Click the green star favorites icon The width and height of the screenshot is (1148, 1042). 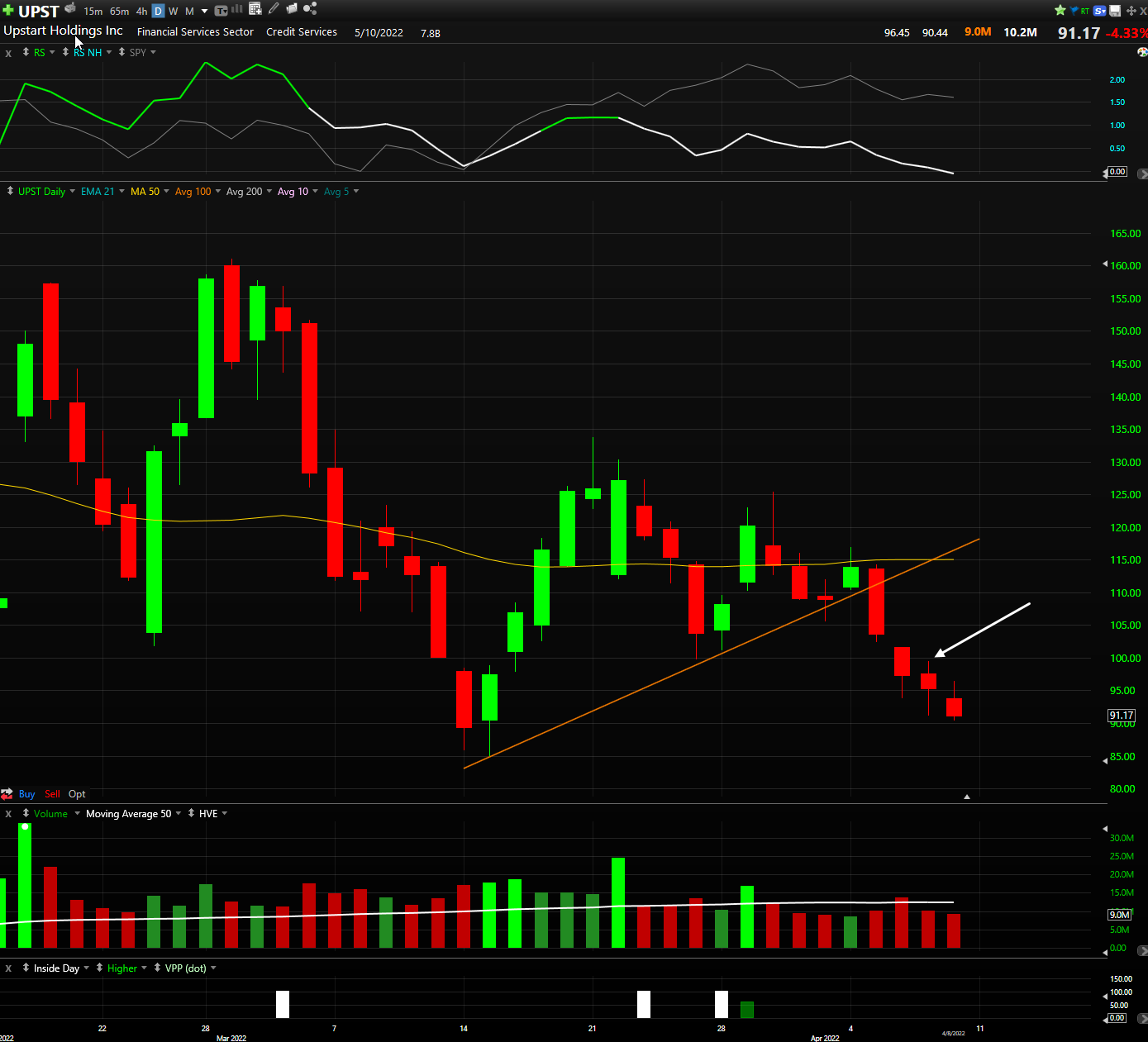click(1060, 10)
